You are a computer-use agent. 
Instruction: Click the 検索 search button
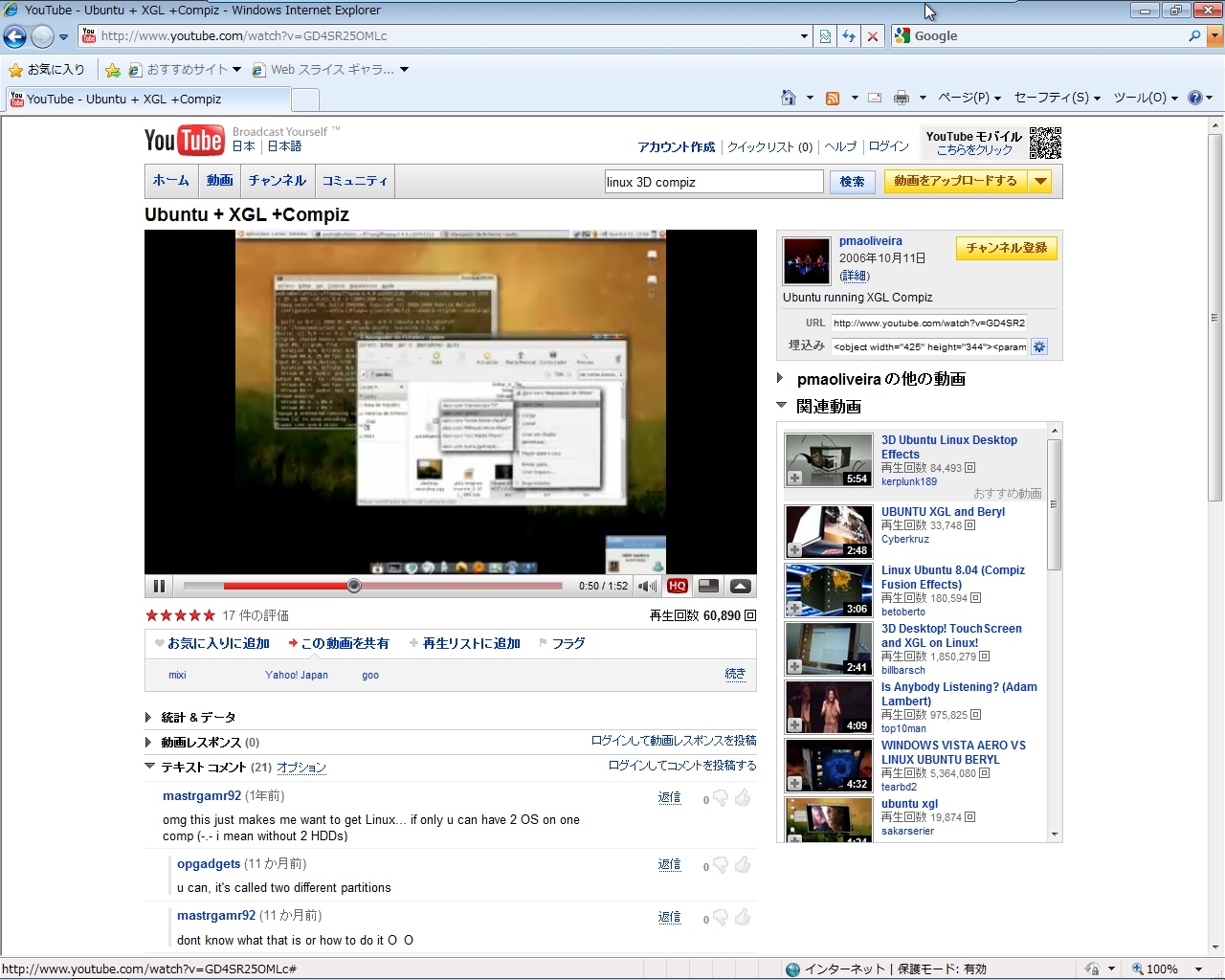pos(852,182)
